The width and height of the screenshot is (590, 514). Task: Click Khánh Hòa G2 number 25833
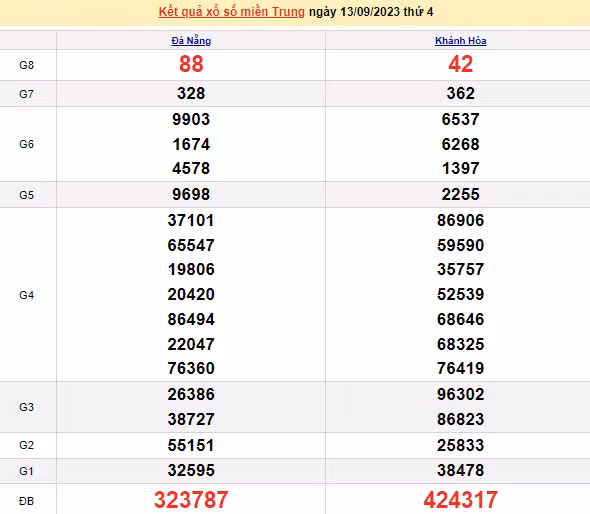pyautogui.click(x=461, y=446)
